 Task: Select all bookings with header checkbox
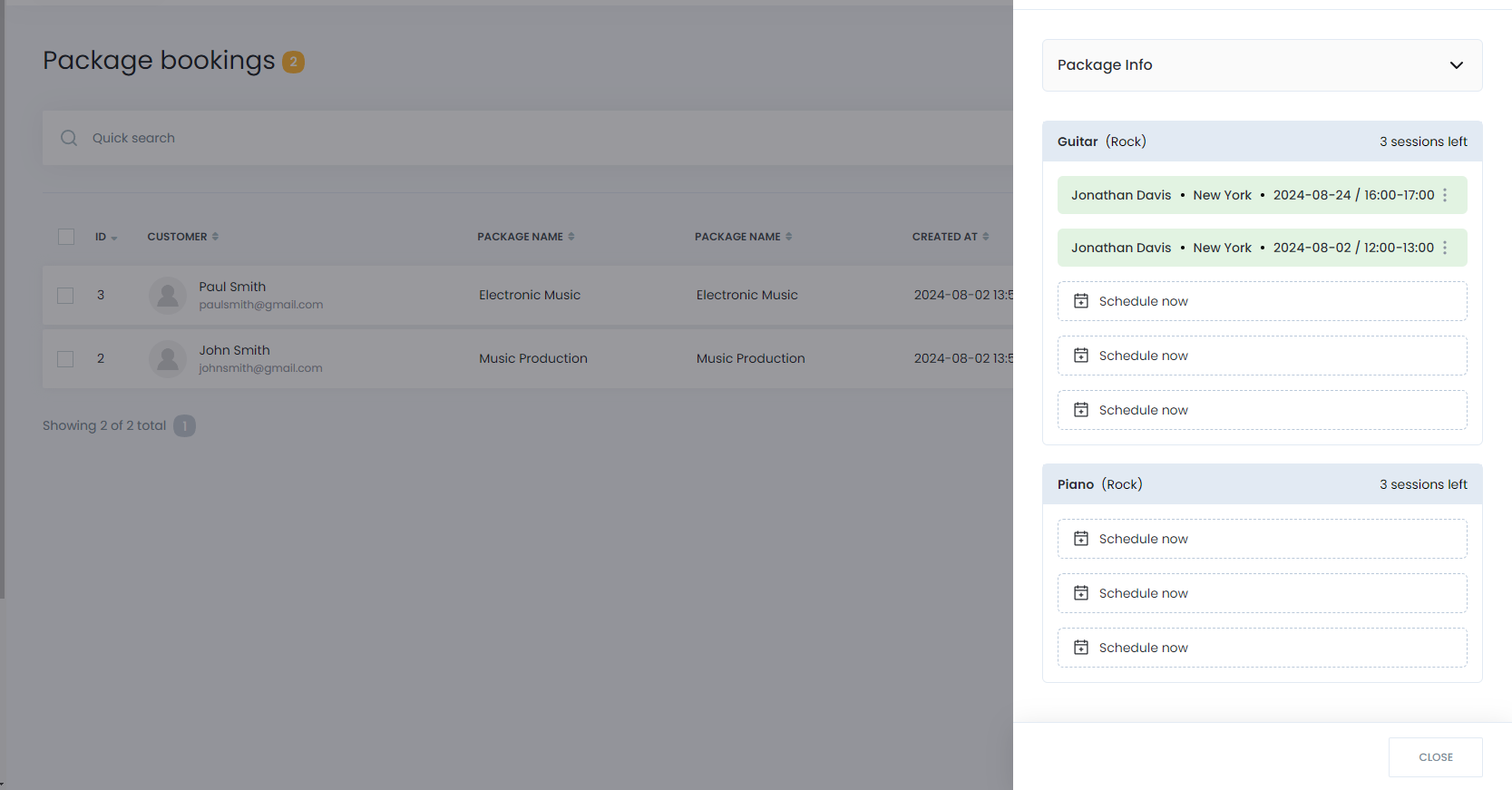click(66, 237)
